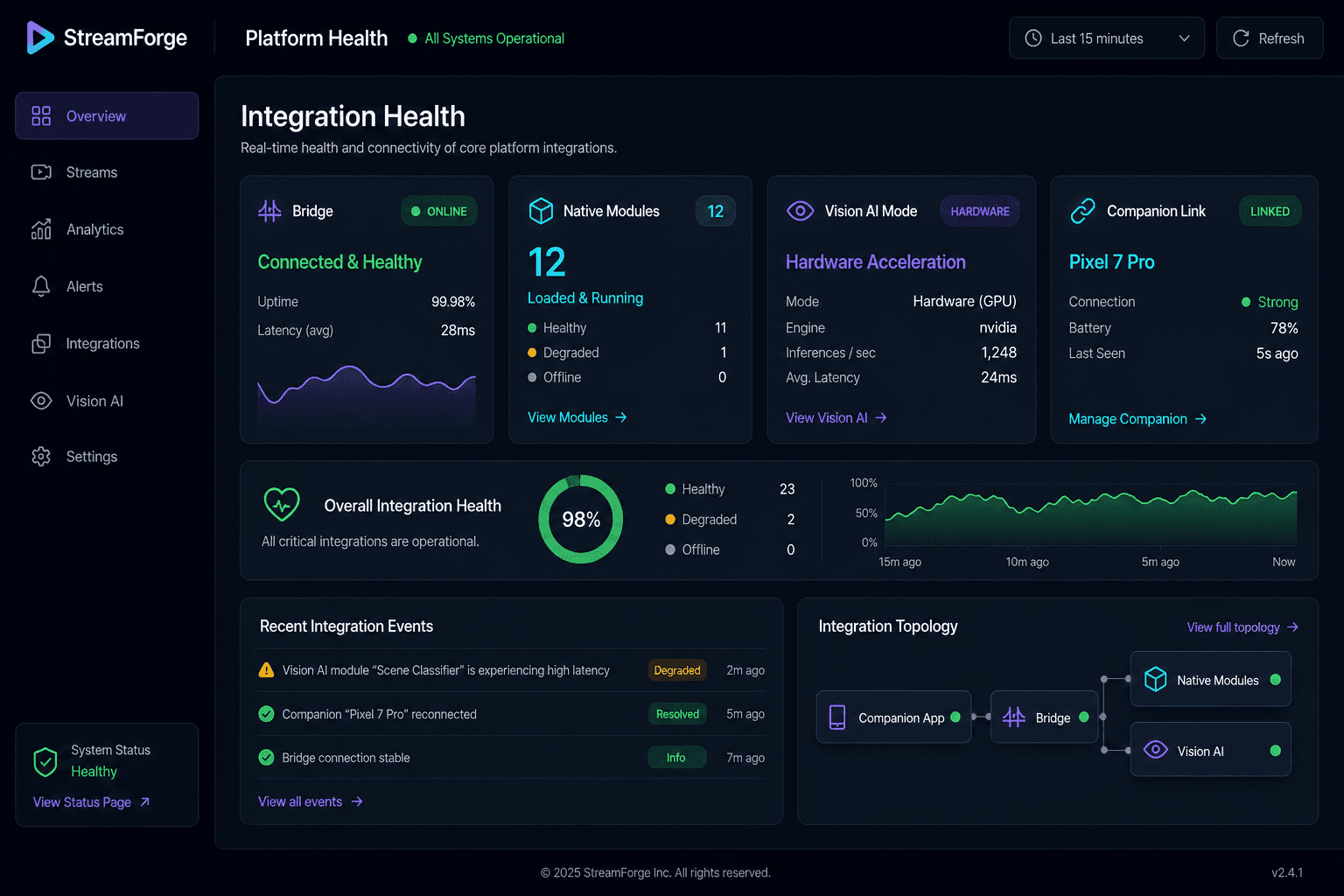Viewport: 1344px width, 896px height.
Task: Click the external link arrow beside View Status Page
Action: tap(144, 801)
